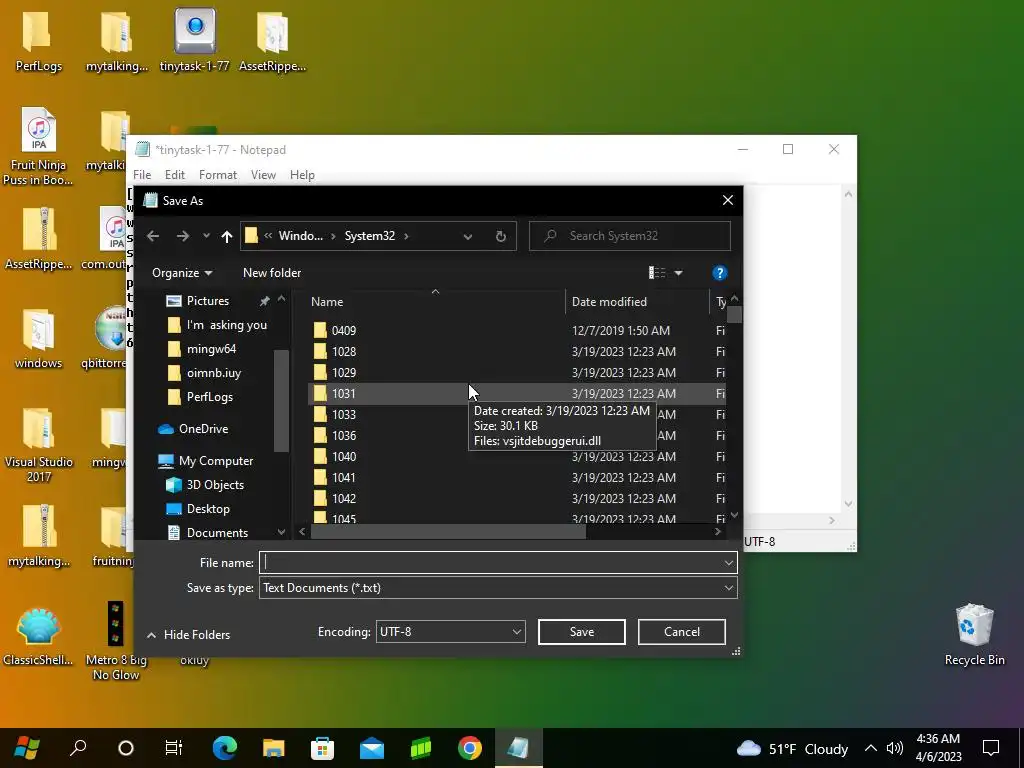Click the Cancel button
The image size is (1024, 768).
pos(682,632)
